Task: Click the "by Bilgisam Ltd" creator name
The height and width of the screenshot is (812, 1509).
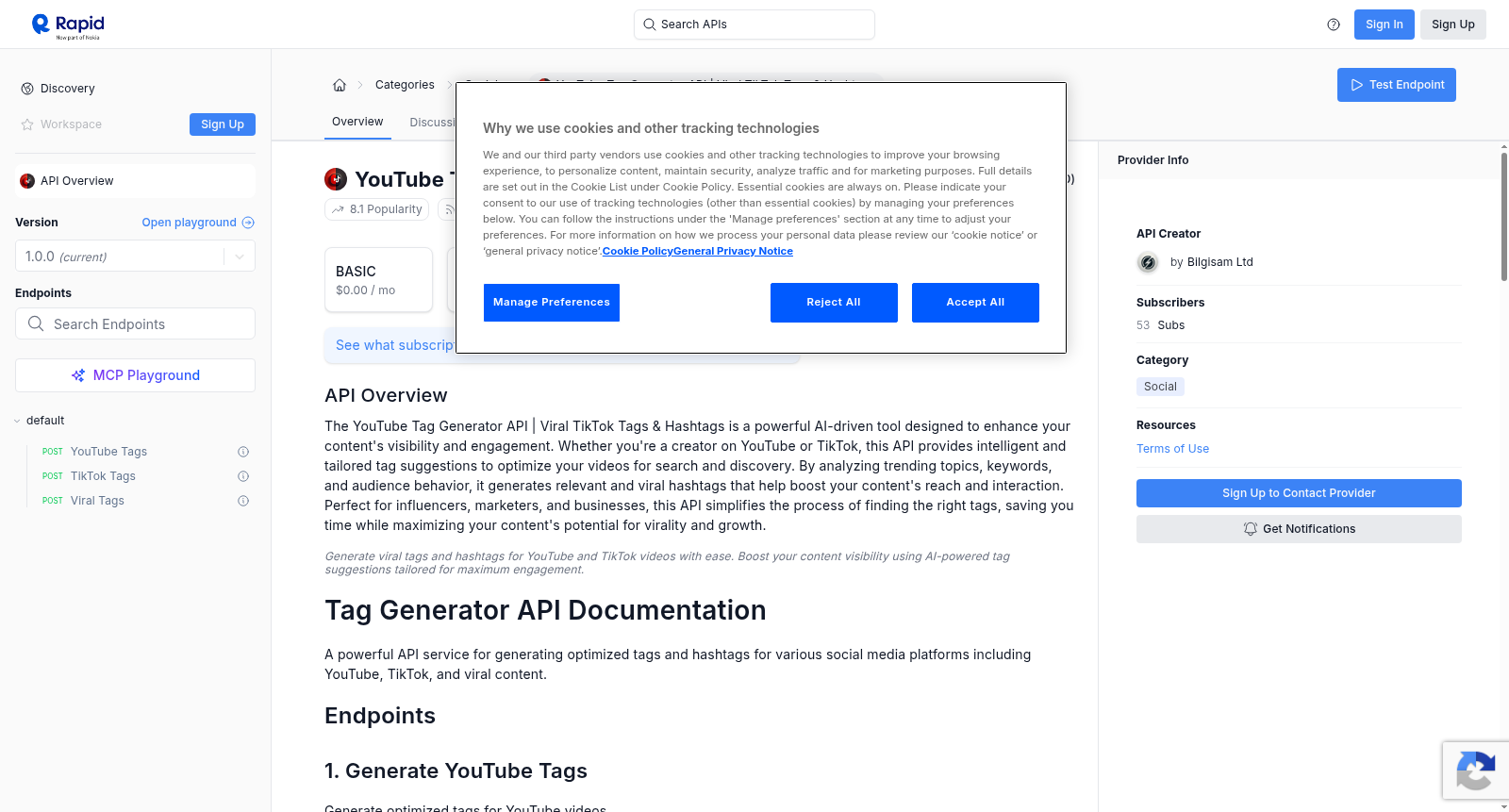Action: 1212,262
